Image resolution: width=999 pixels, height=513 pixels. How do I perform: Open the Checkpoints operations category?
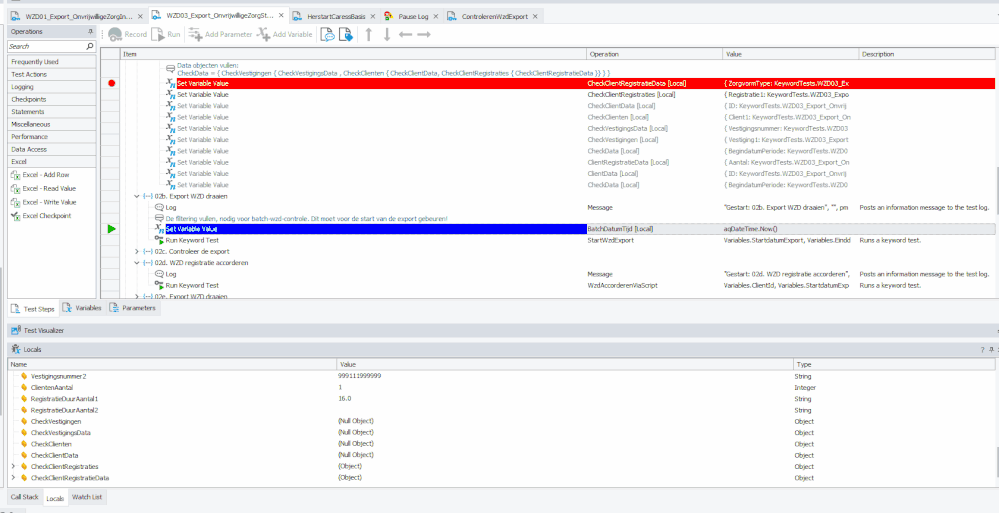coord(28,99)
